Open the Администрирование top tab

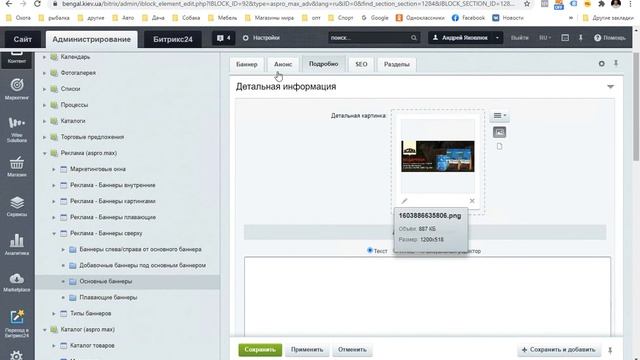tap(91, 40)
